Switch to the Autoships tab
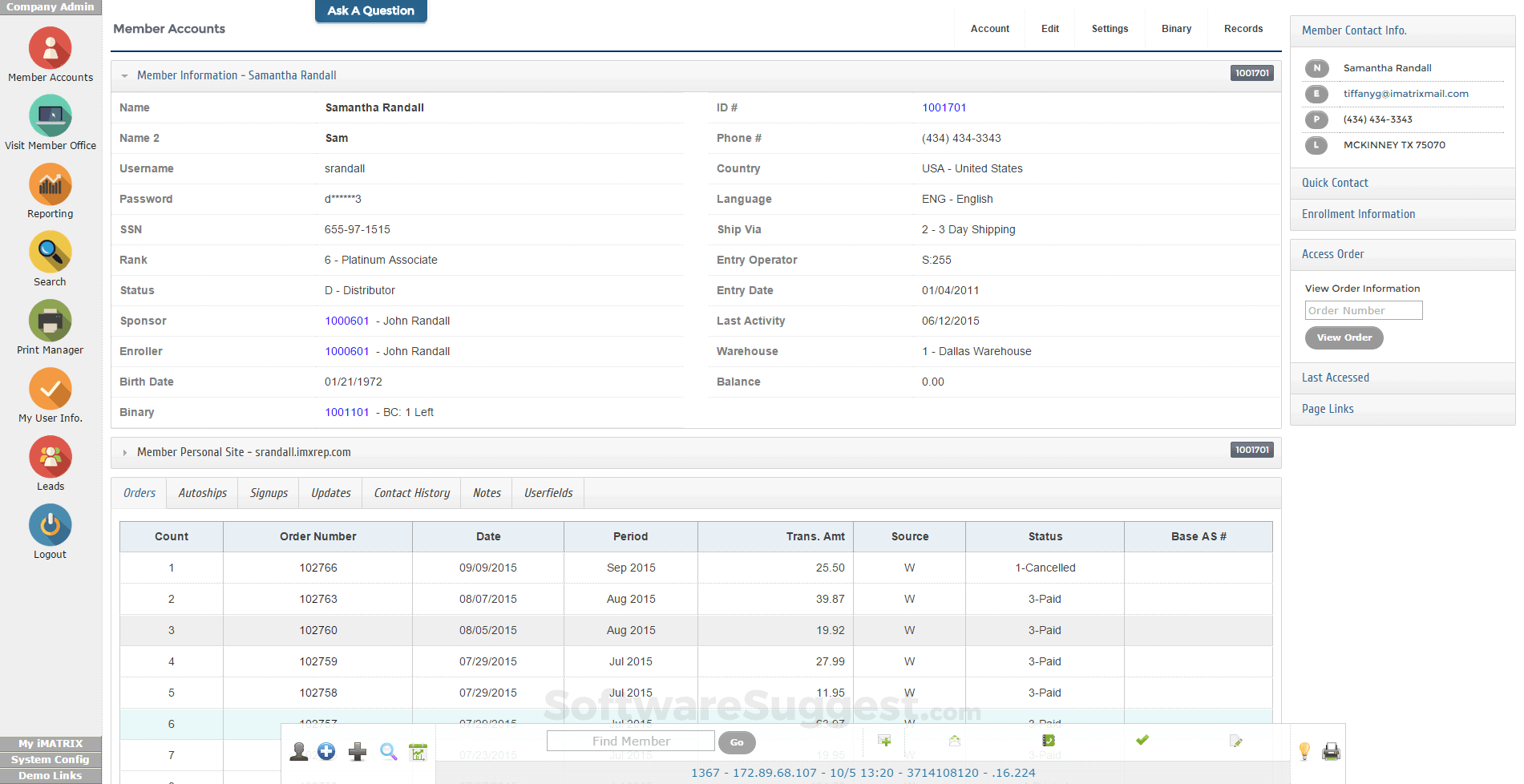Screen dimensions: 1524x784 [201, 492]
